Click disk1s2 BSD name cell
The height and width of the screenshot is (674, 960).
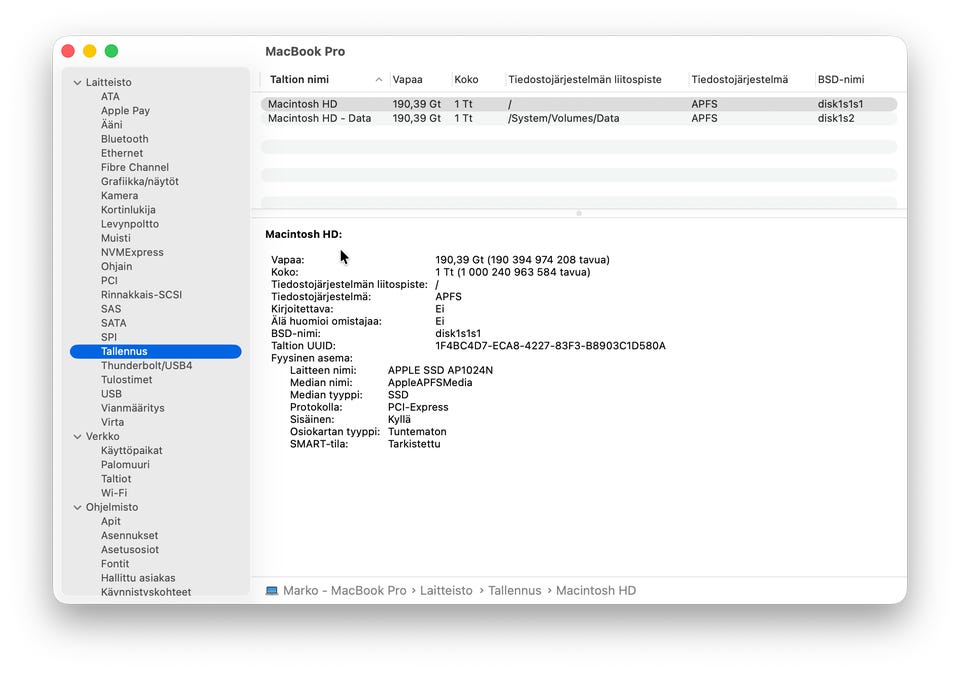(836, 118)
